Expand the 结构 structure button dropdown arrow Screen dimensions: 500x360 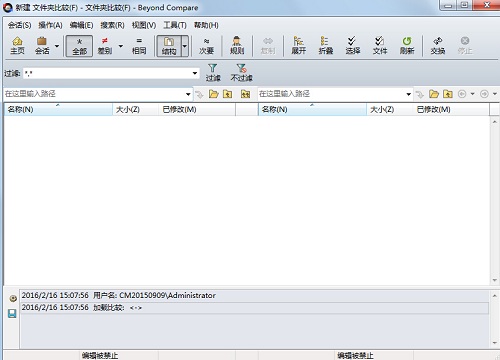click(x=185, y=46)
